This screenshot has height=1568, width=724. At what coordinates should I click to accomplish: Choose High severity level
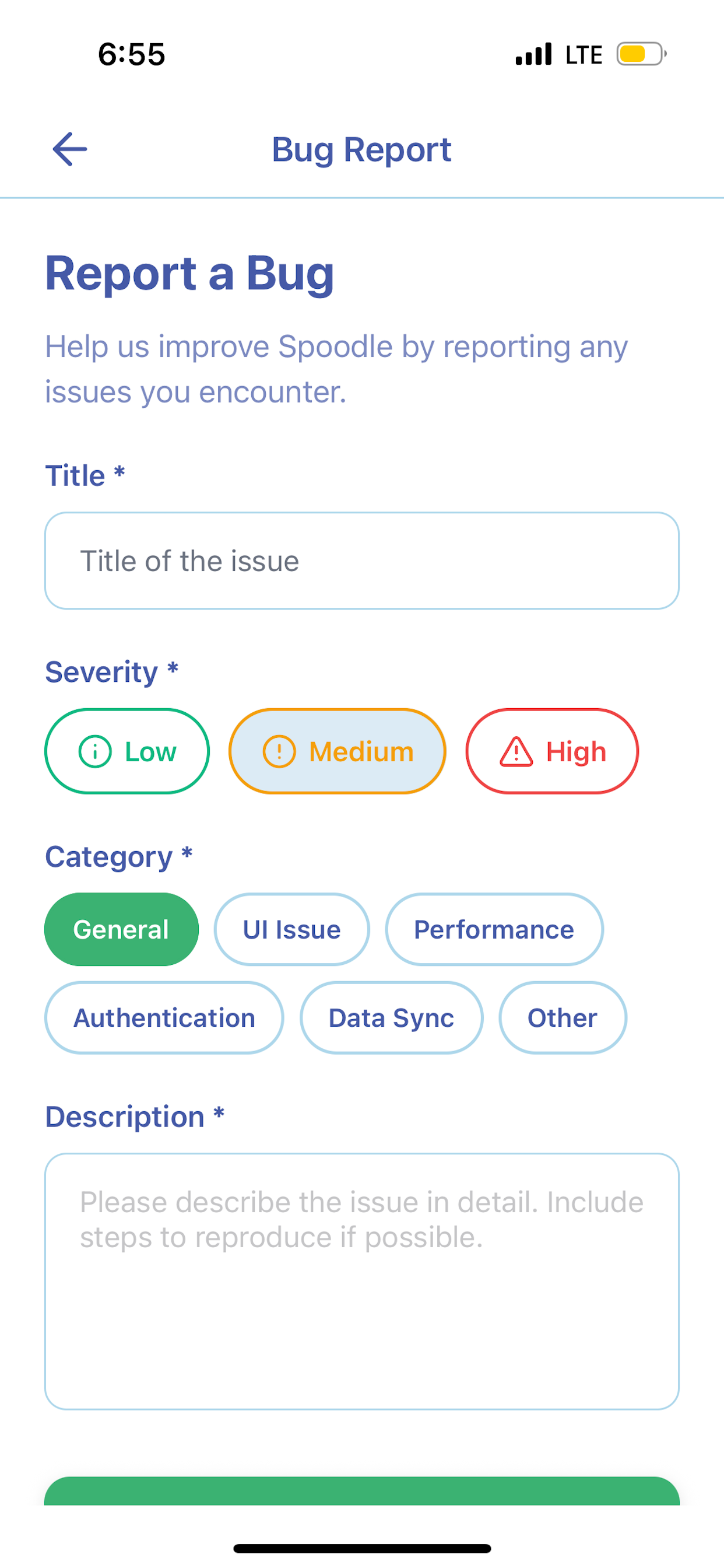(553, 751)
